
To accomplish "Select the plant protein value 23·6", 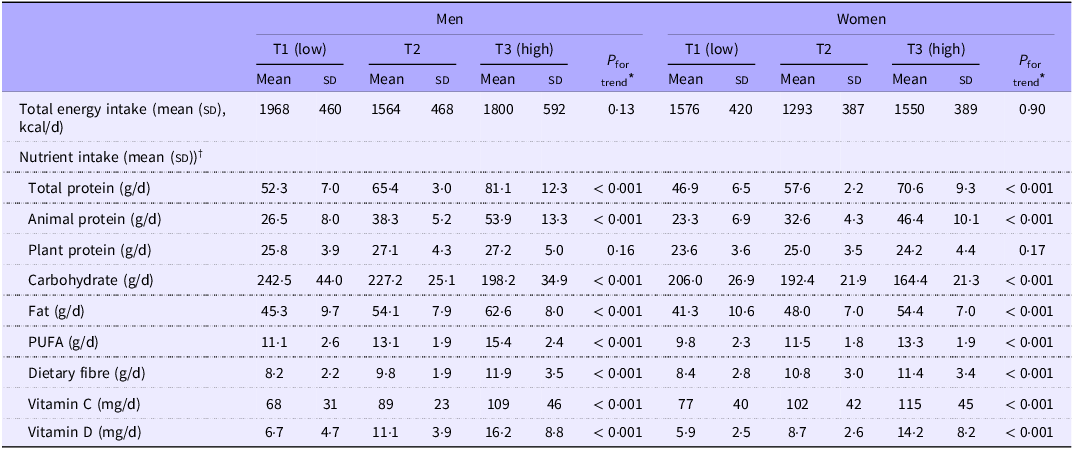I will [685, 250].
